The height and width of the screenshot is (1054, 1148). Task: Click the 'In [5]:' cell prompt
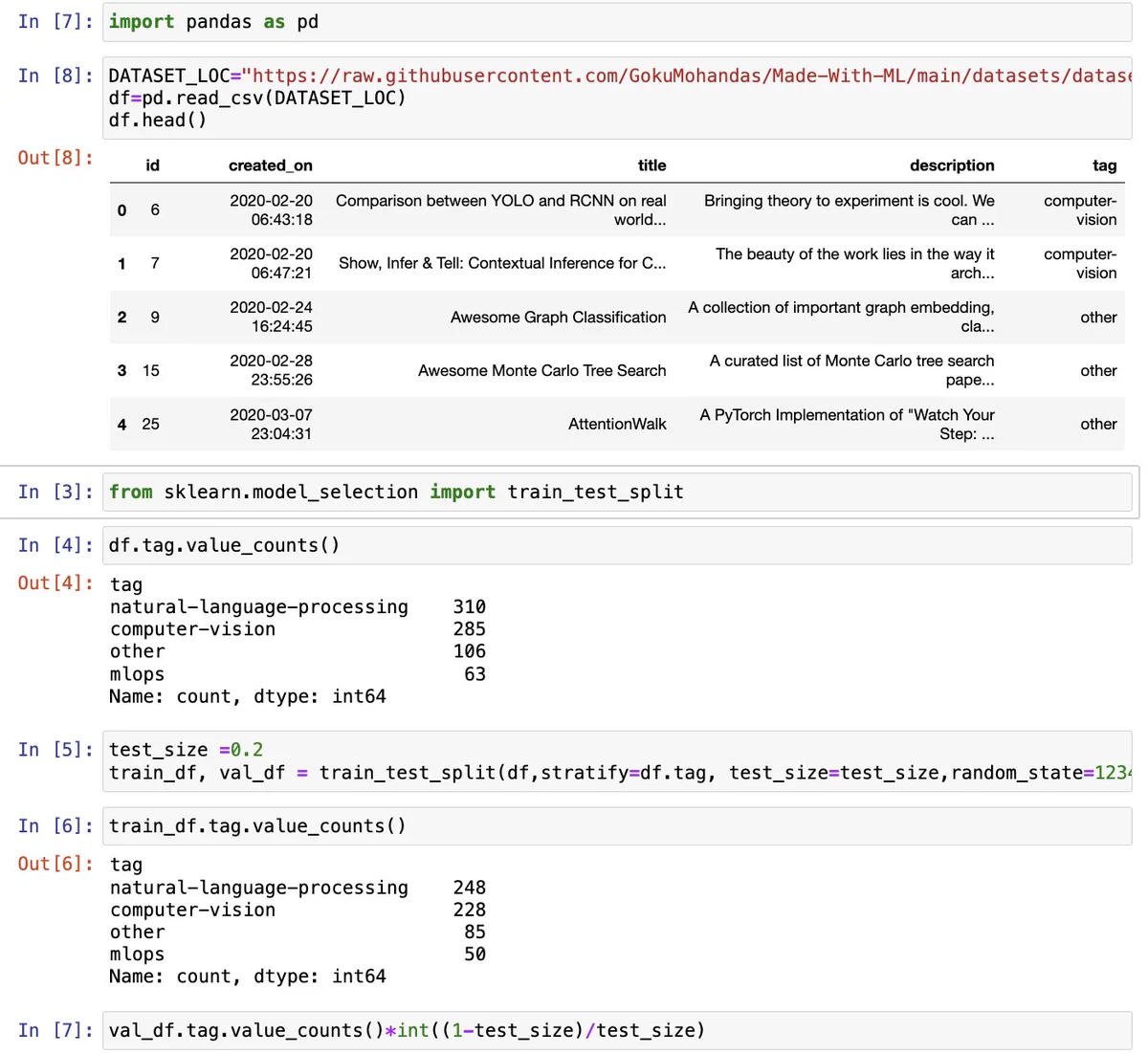click(55, 750)
